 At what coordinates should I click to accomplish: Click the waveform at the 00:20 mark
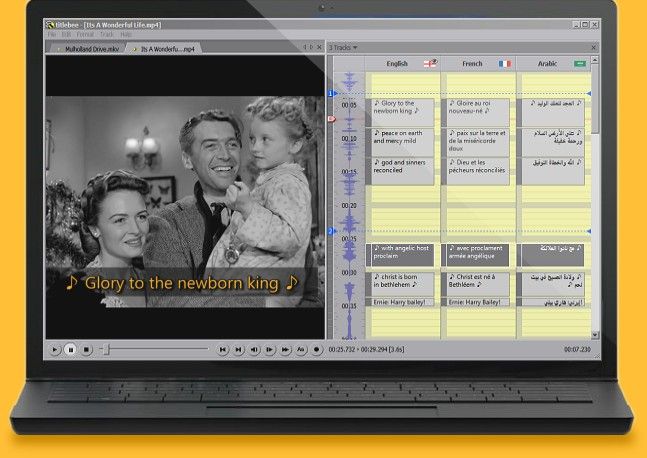[x=349, y=205]
